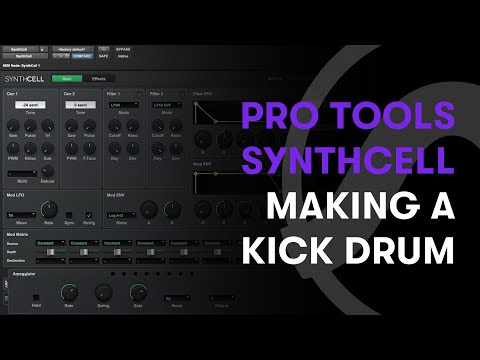Click the Native label in header
Image resolution: width=480 pixels, height=360 pixels.
tap(123, 56)
